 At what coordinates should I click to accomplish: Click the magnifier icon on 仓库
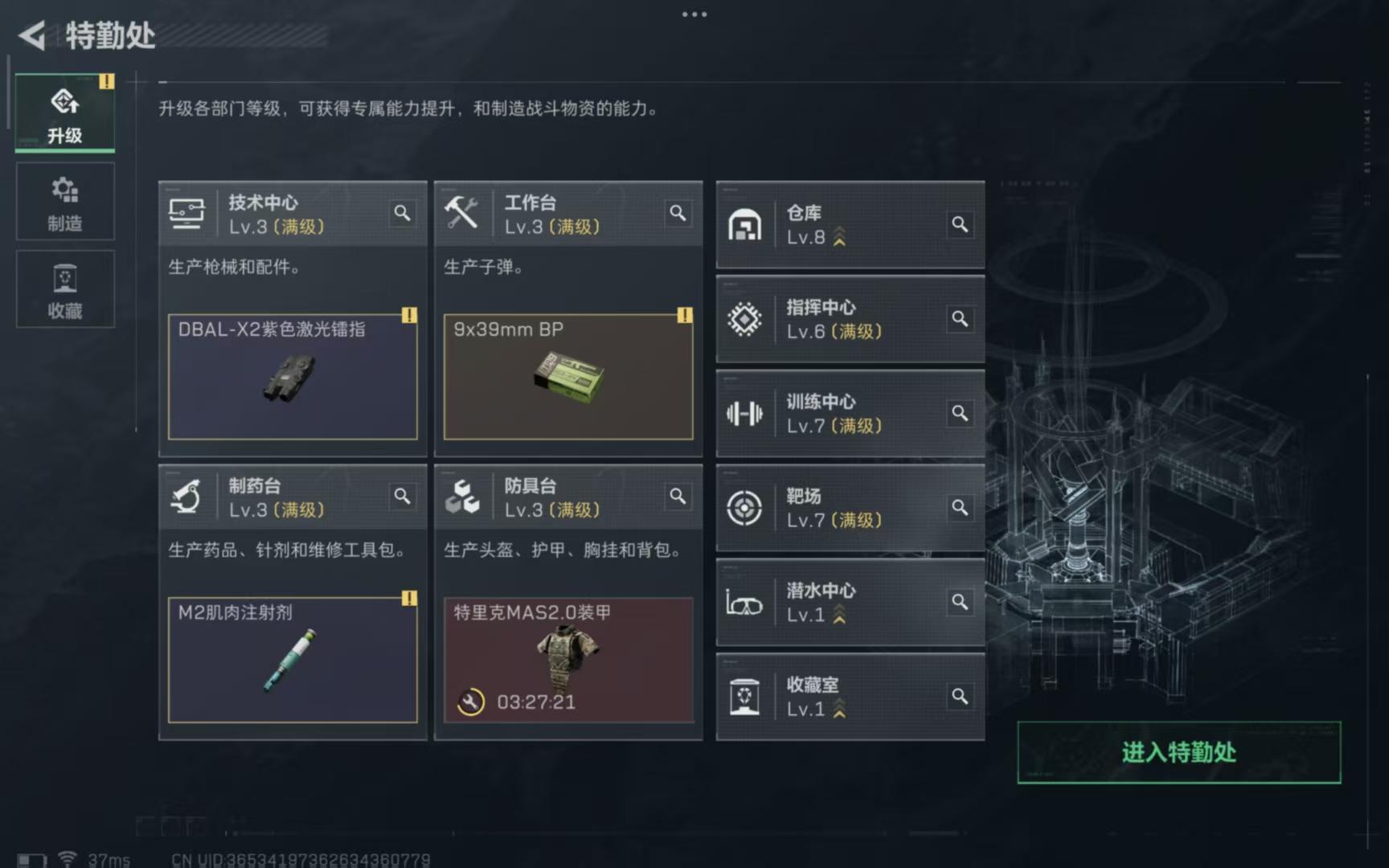pyautogui.click(x=960, y=224)
